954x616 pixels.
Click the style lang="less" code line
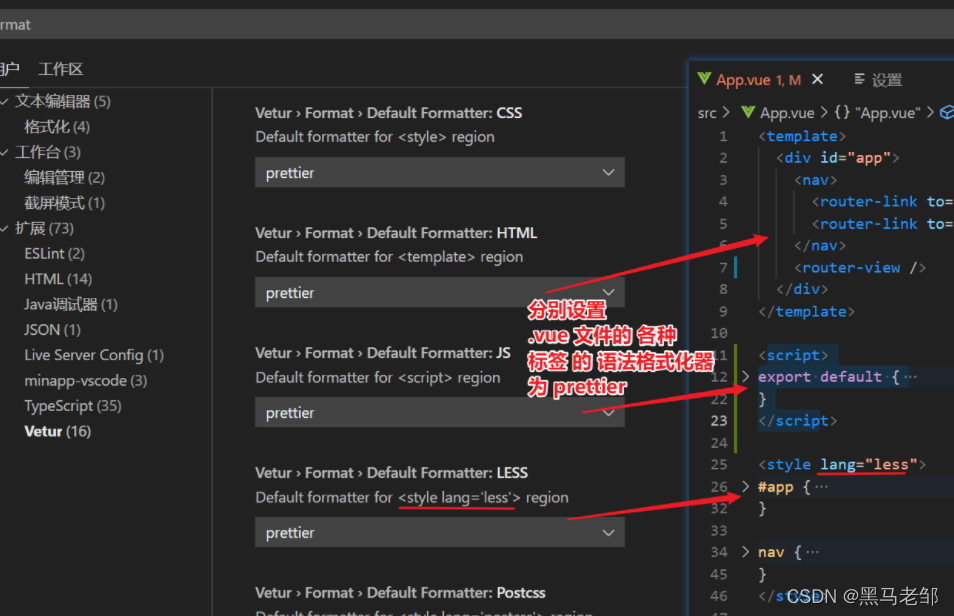click(842, 464)
